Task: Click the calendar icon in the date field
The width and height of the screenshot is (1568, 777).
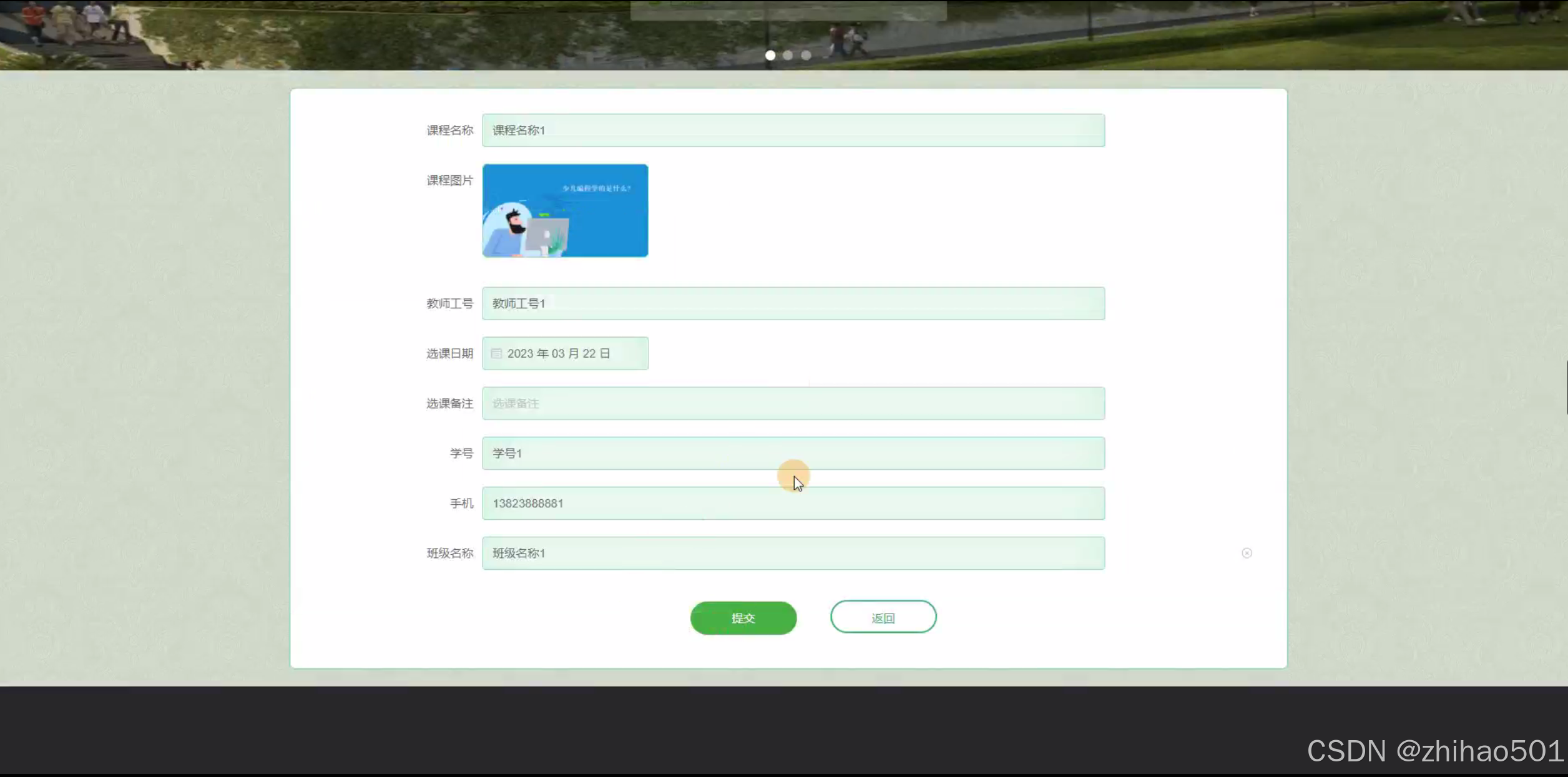Action: [x=496, y=353]
